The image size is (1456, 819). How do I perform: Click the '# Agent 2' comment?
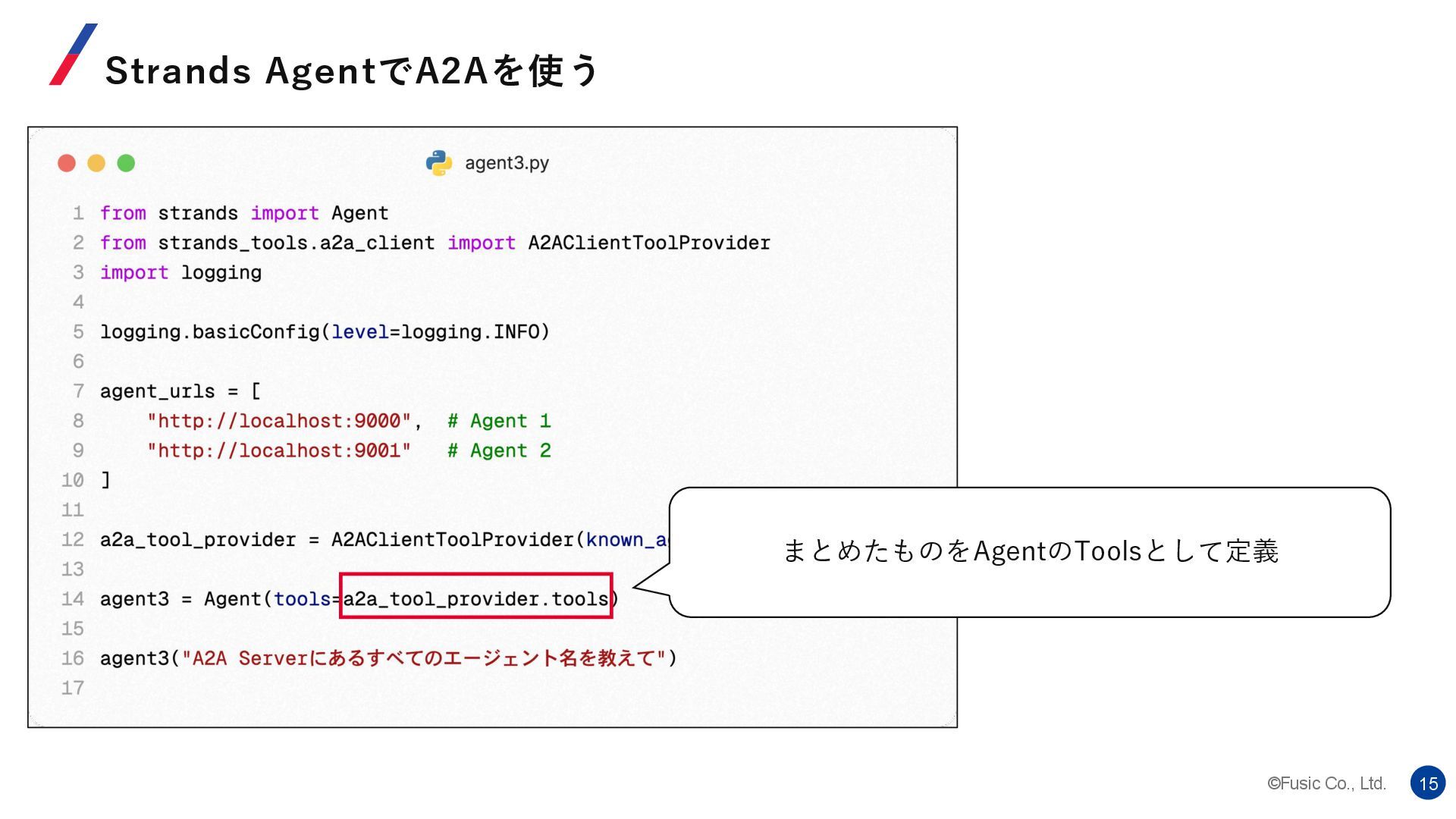(499, 450)
